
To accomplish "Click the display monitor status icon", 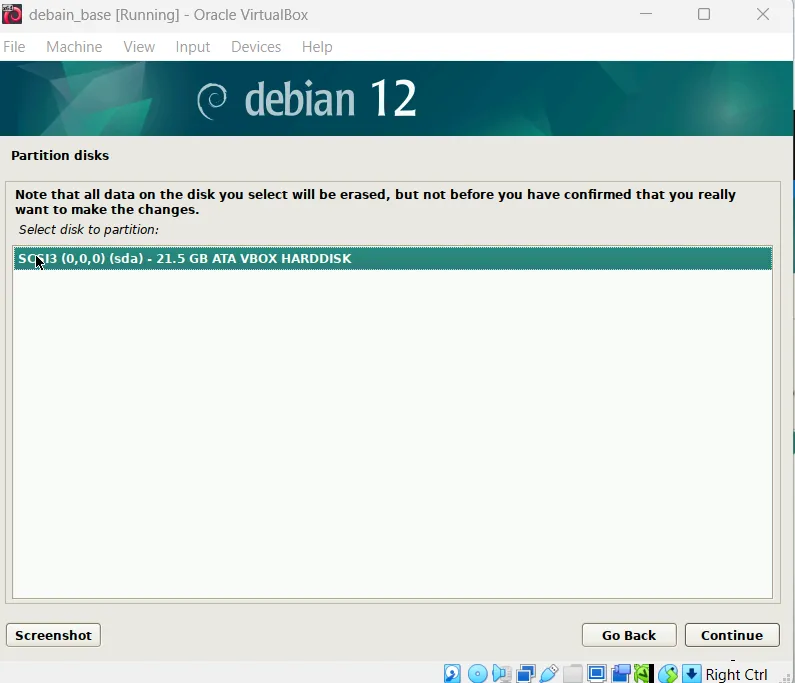I will point(597,674).
